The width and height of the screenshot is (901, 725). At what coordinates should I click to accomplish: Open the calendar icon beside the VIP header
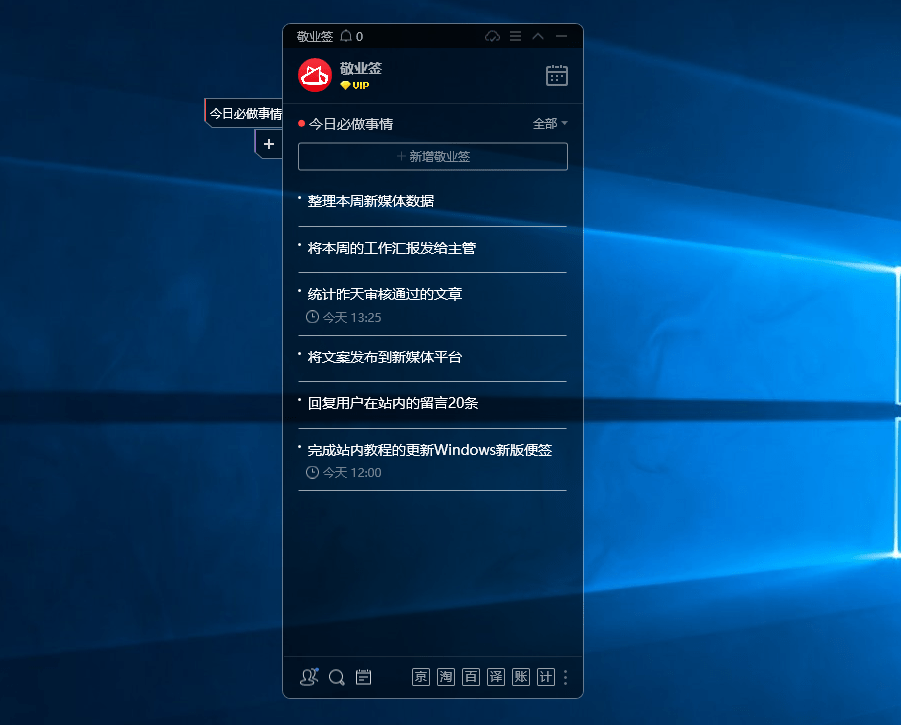(556, 75)
